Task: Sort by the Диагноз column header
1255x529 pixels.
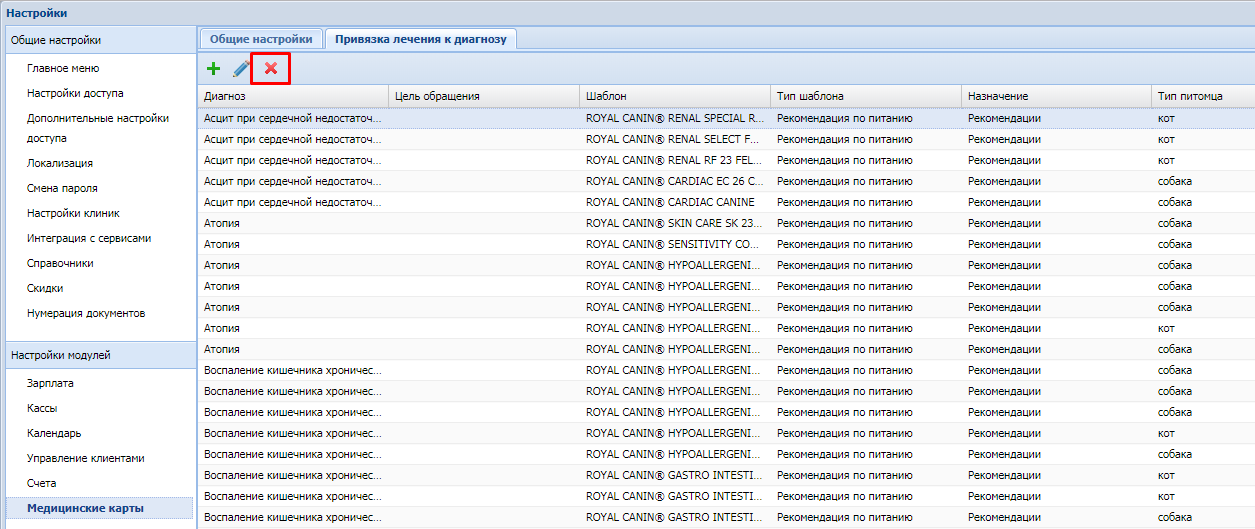Action: click(x=292, y=96)
